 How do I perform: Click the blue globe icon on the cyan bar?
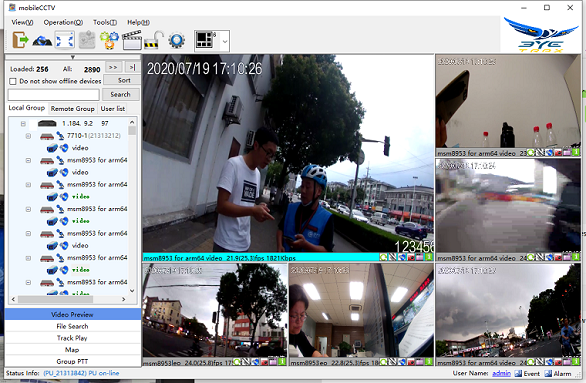(402, 257)
